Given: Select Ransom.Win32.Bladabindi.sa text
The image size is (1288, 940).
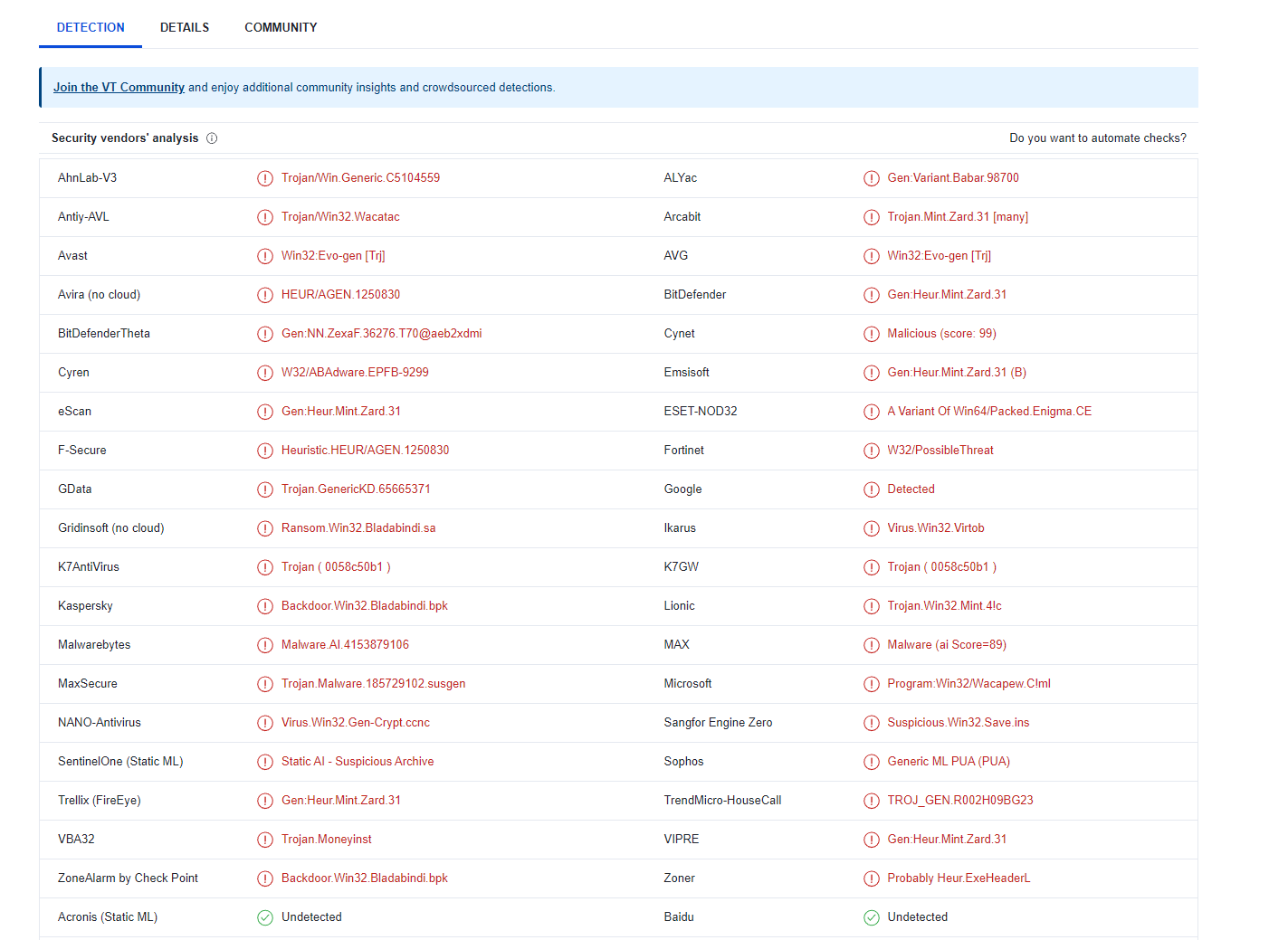Looking at the screenshot, I should coord(358,528).
